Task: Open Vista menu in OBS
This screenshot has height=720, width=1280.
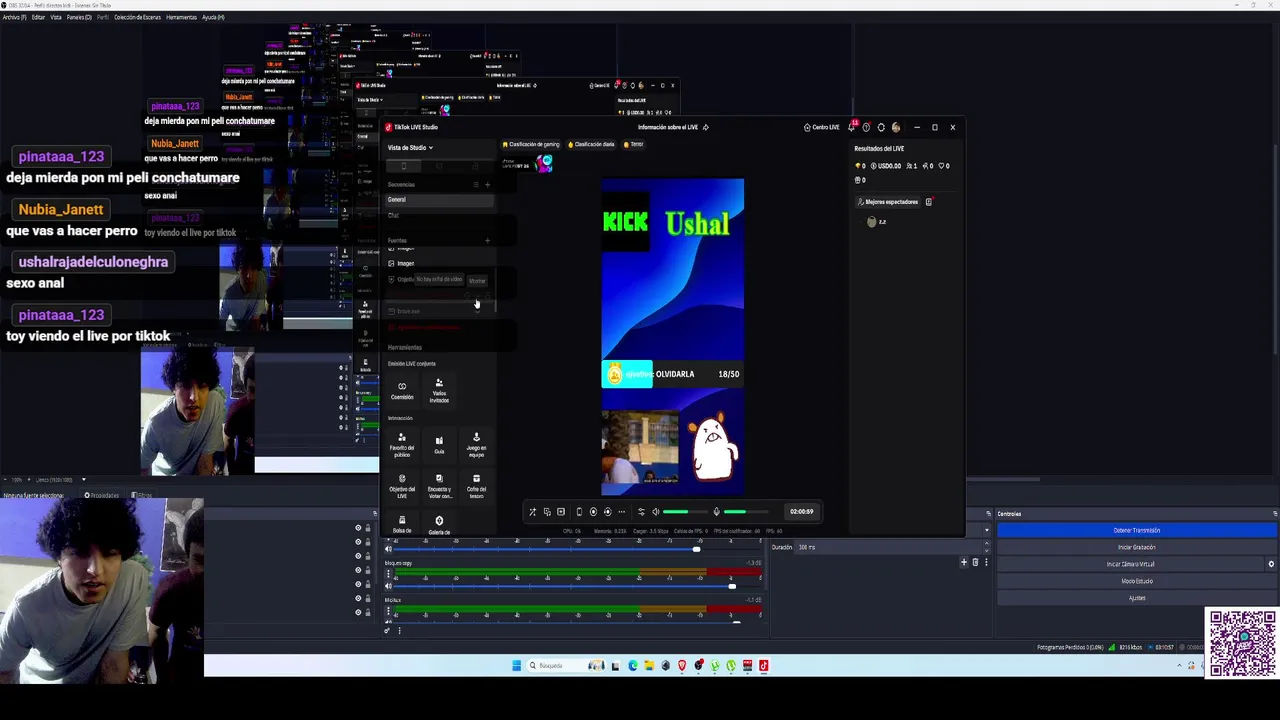Action: coord(56,17)
